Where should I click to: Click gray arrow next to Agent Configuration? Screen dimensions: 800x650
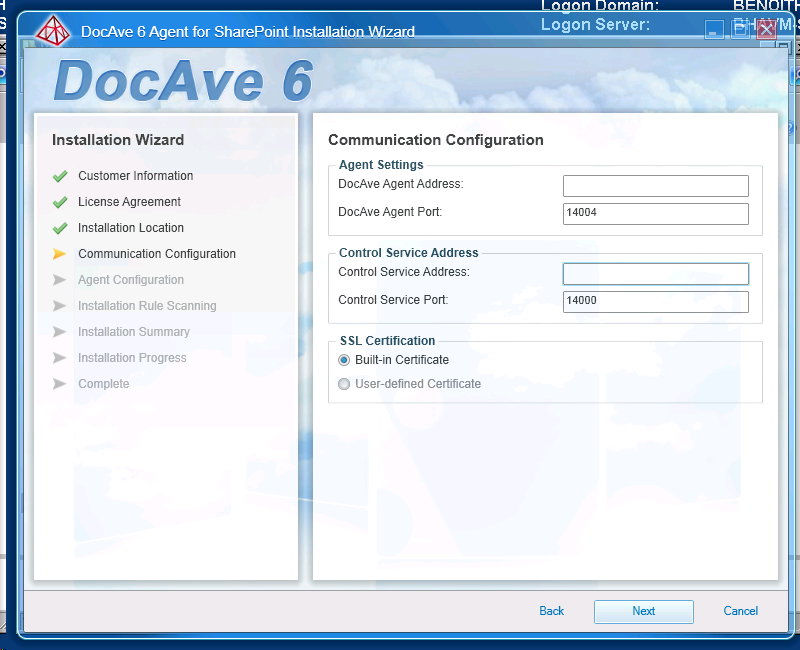tap(60, 280)
